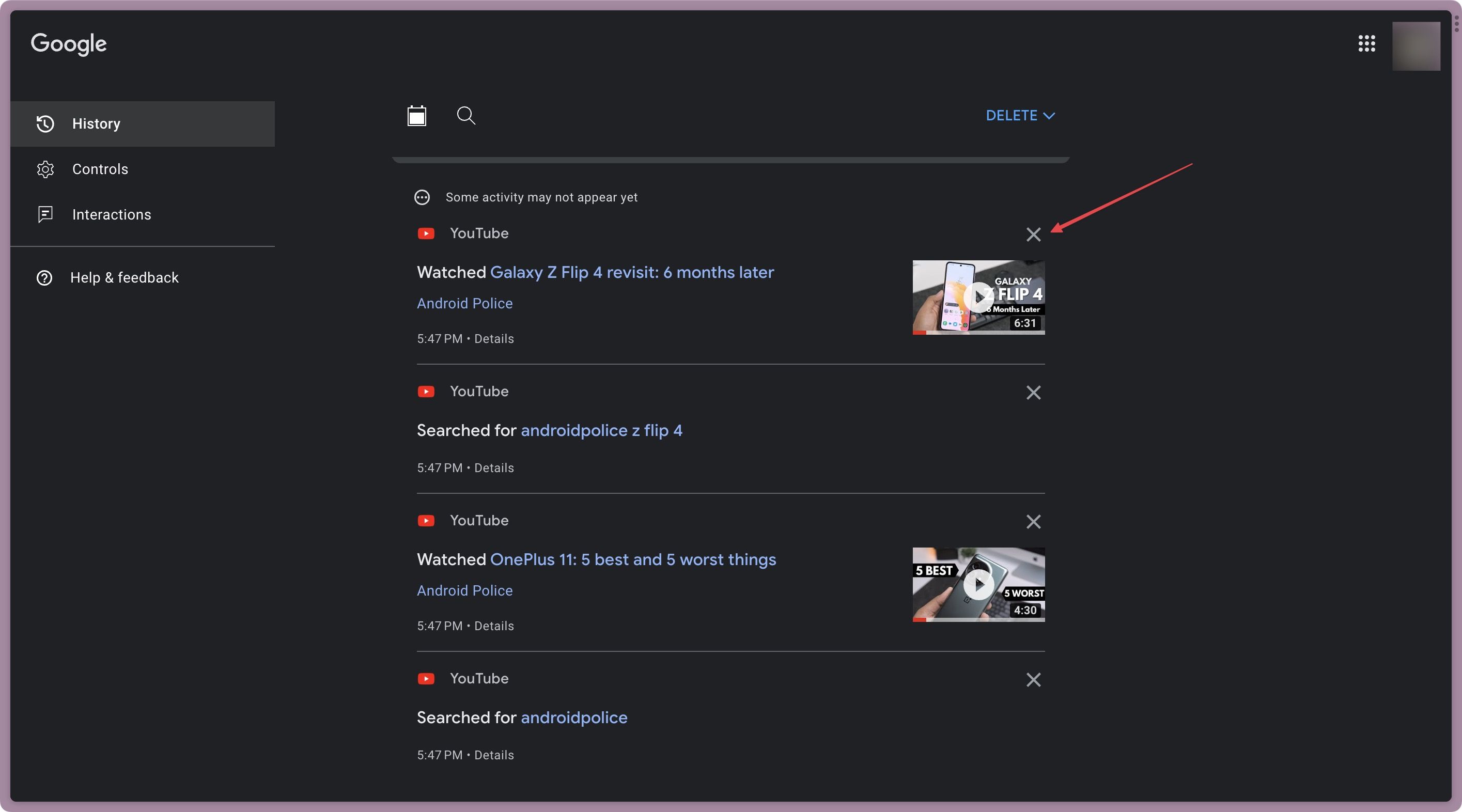Click the search icon in toolbar
The image size is (1462, 812).
[466, 116]
